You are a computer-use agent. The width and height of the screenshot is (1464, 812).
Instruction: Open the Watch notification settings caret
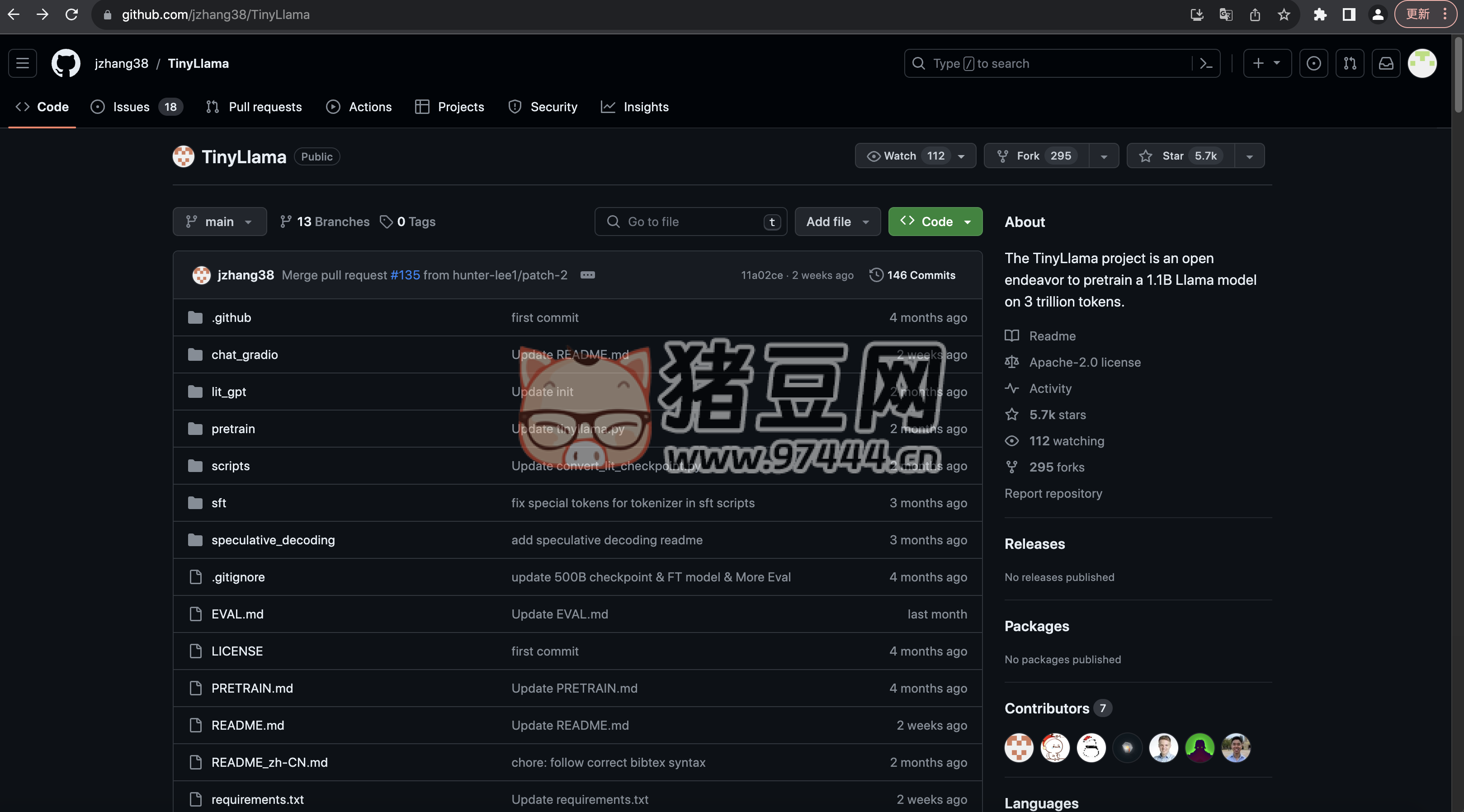(x=962, y=156)
